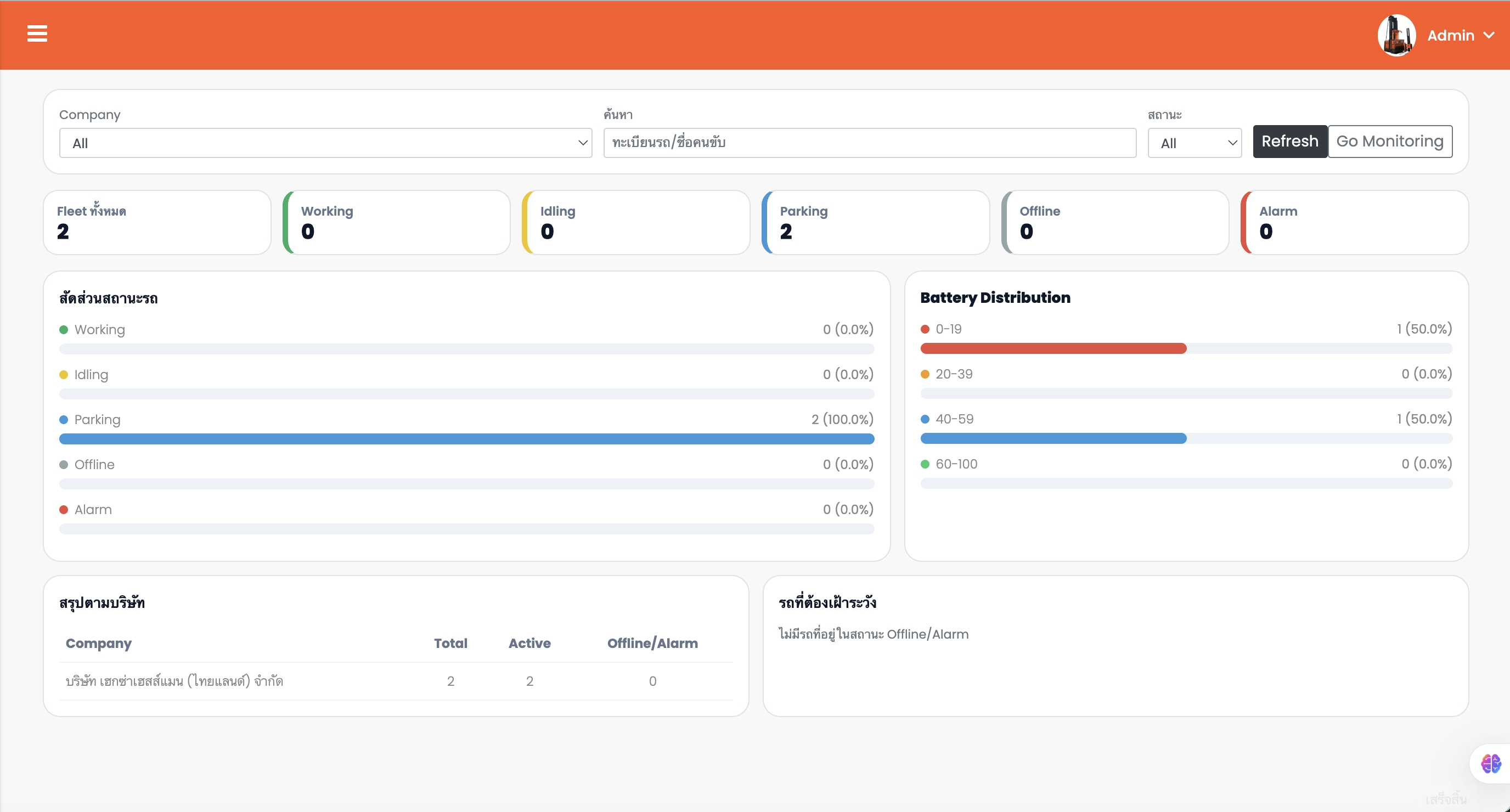The width and height of the screenshot is (1510, 812).
Task: Select the Working status card
Action: 396,222
